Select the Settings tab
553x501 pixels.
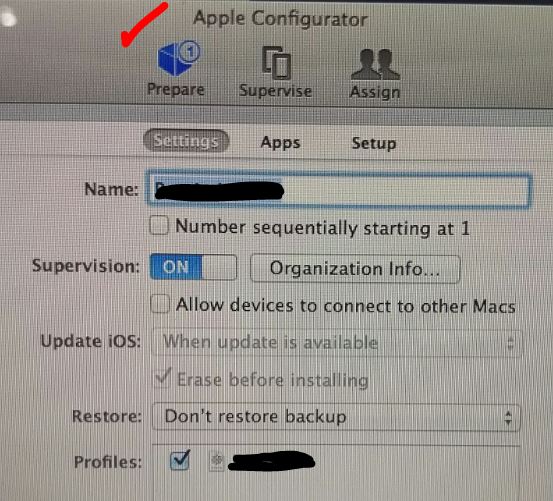coord(186,141)
